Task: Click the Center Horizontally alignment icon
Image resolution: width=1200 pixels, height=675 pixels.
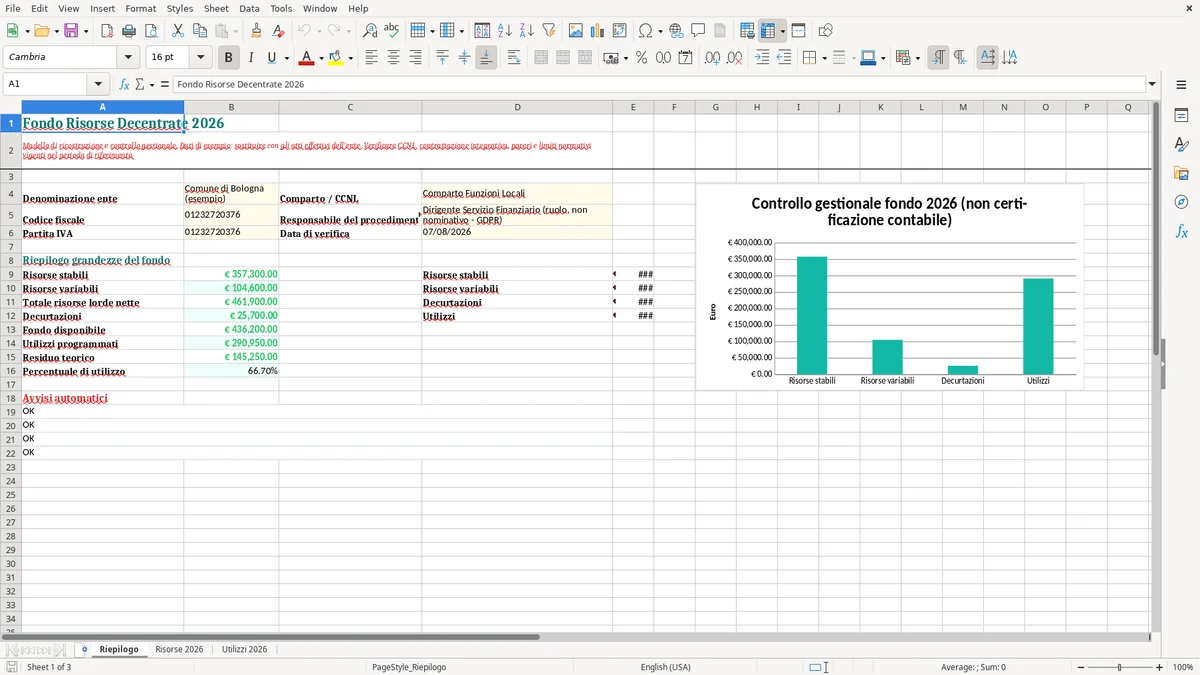Action: [394, 58]
